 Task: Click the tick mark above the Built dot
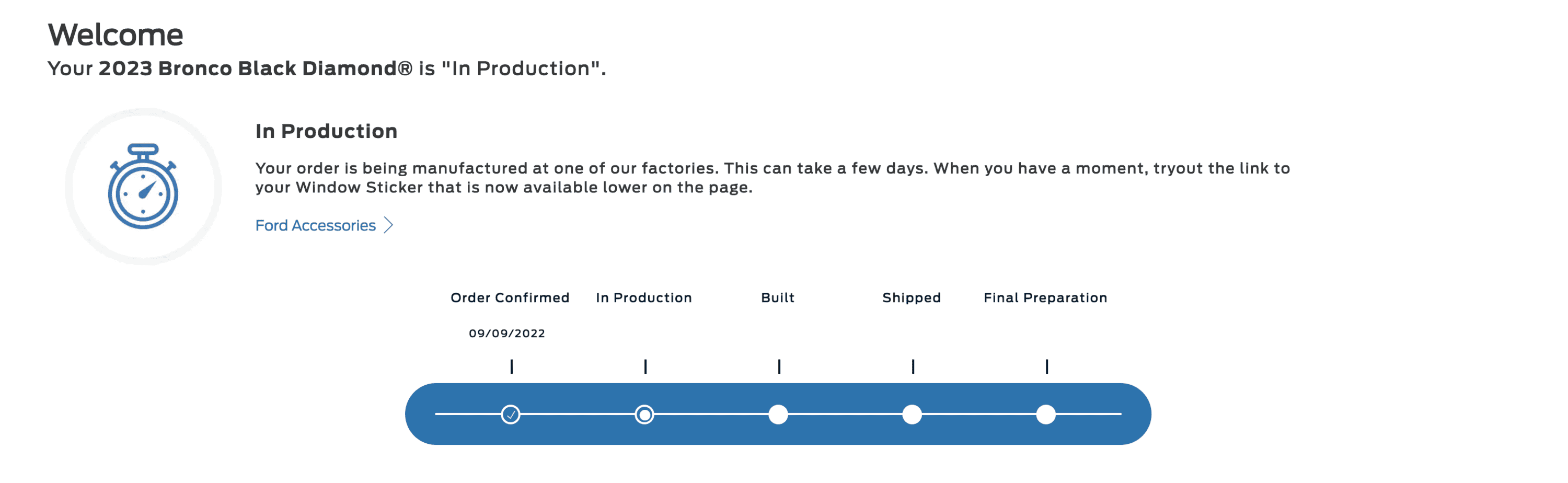[x=779, y=366]
